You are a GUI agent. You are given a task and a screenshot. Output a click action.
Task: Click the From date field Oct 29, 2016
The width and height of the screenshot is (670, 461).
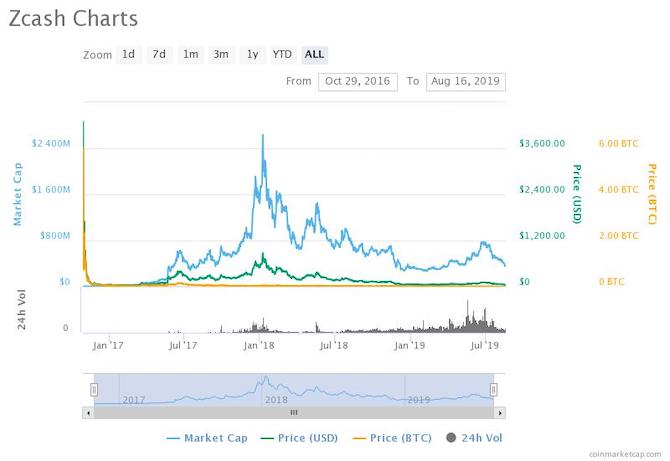pos(358,82)
